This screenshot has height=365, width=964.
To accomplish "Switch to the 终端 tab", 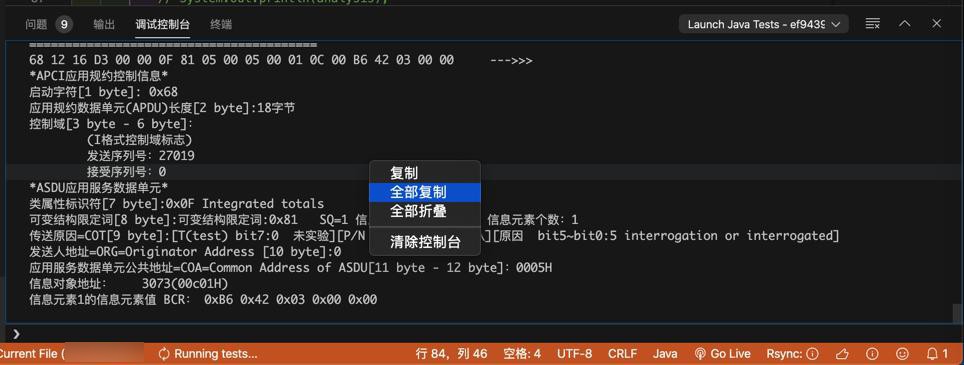I will click(x=221, y=25).
